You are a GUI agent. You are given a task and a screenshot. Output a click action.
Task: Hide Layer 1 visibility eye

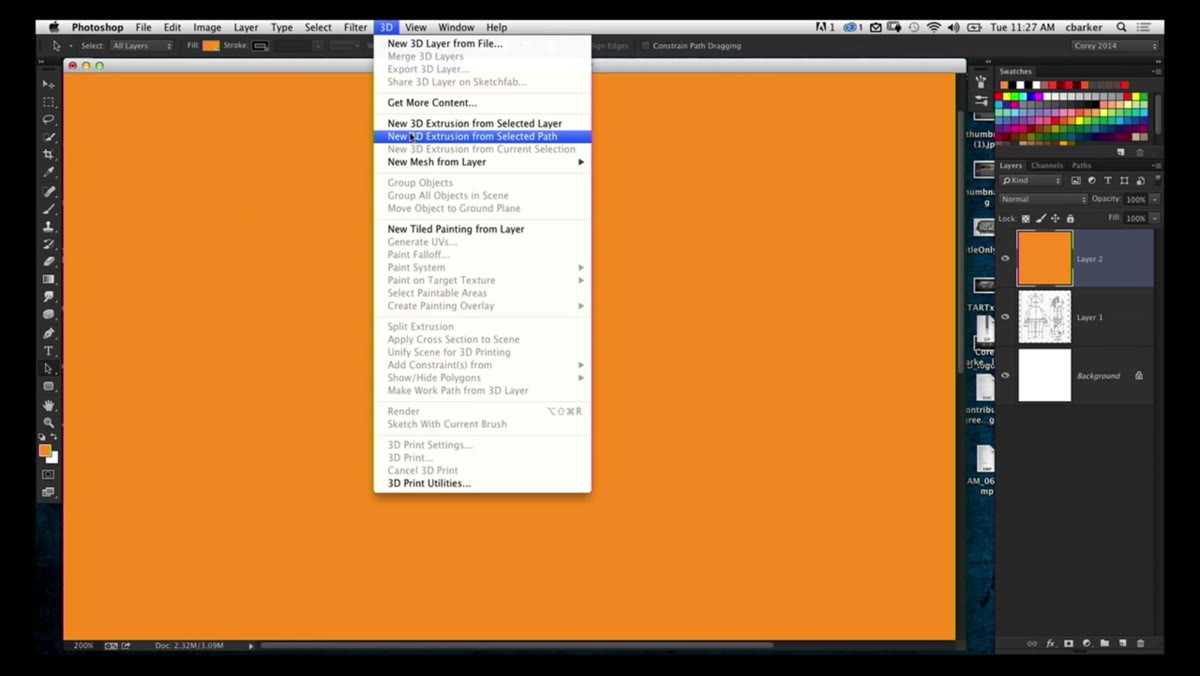tap(1006, 317)
